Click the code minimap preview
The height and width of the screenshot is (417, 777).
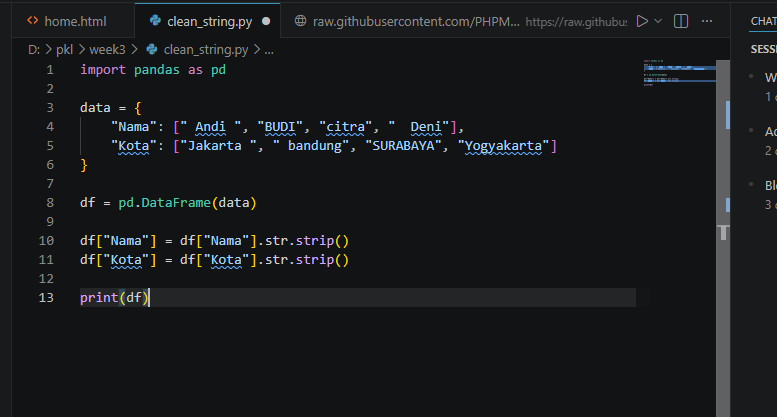coord(679,73)
